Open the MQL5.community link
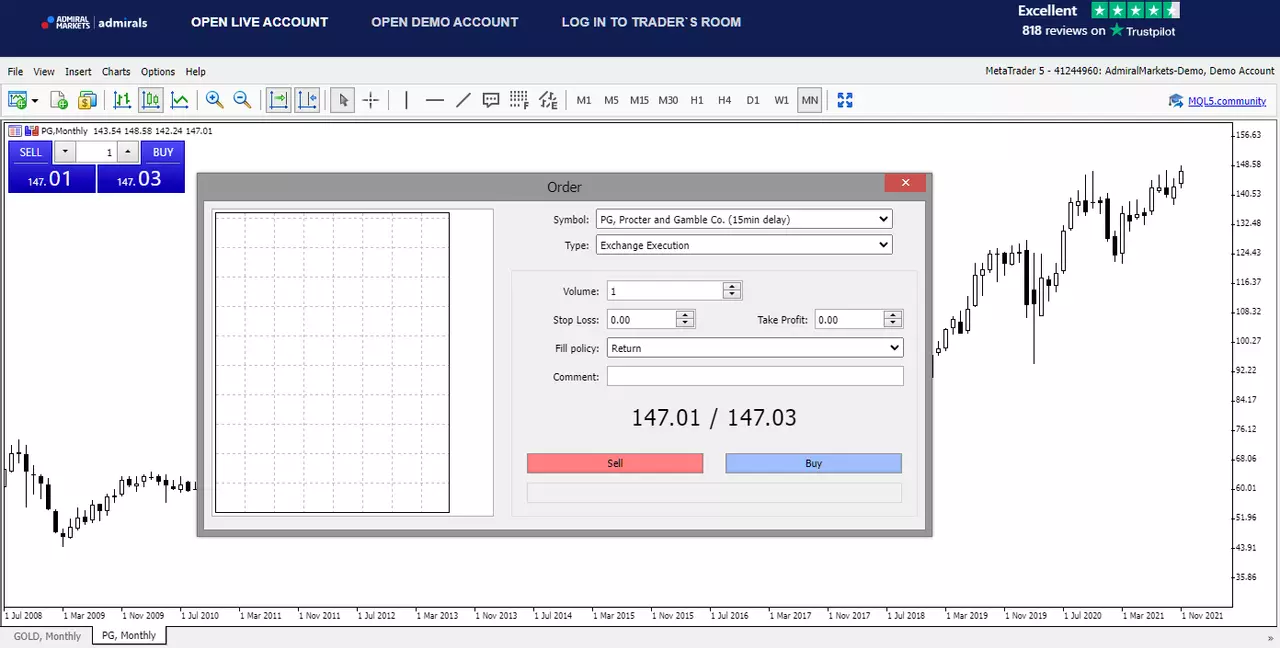This screenshot has width=1280, height=648. pos(1227,101)
